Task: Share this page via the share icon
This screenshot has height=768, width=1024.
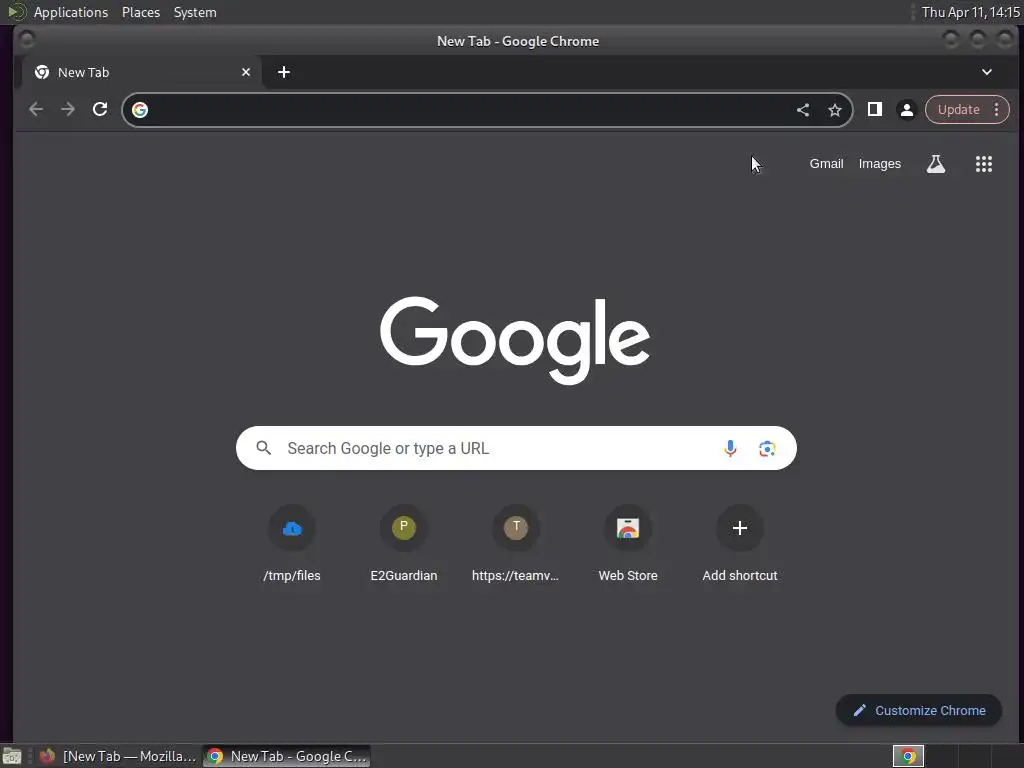Action: point(803,110)
